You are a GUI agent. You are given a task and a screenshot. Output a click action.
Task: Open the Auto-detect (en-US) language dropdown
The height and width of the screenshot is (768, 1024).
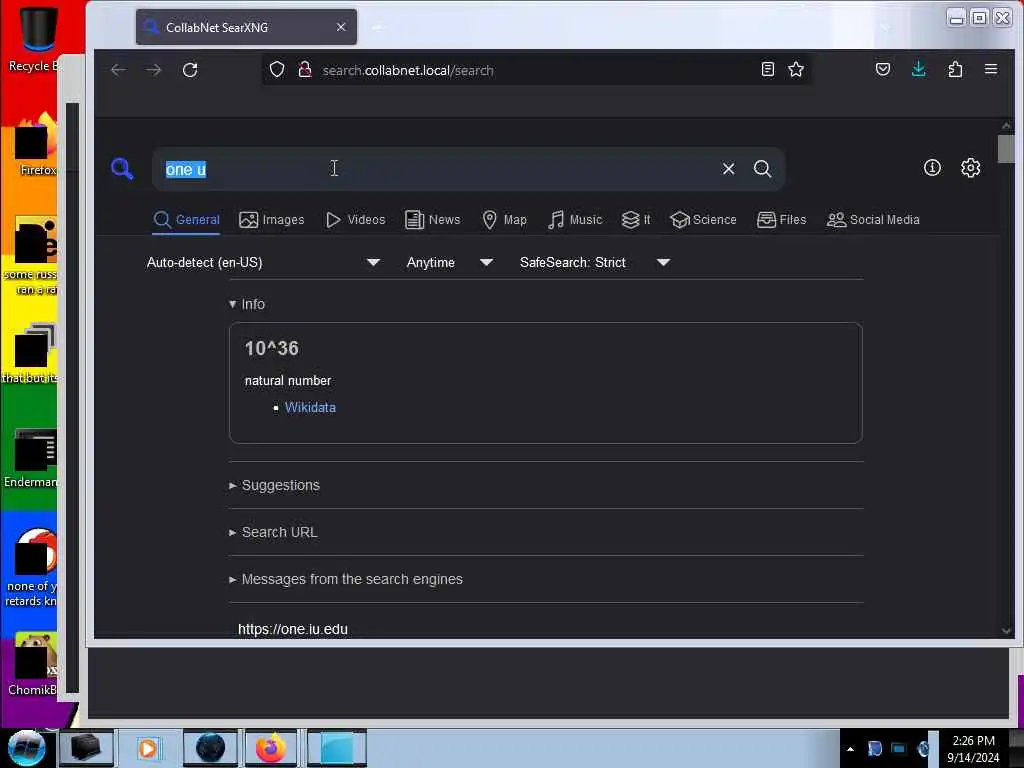point(263,263)
